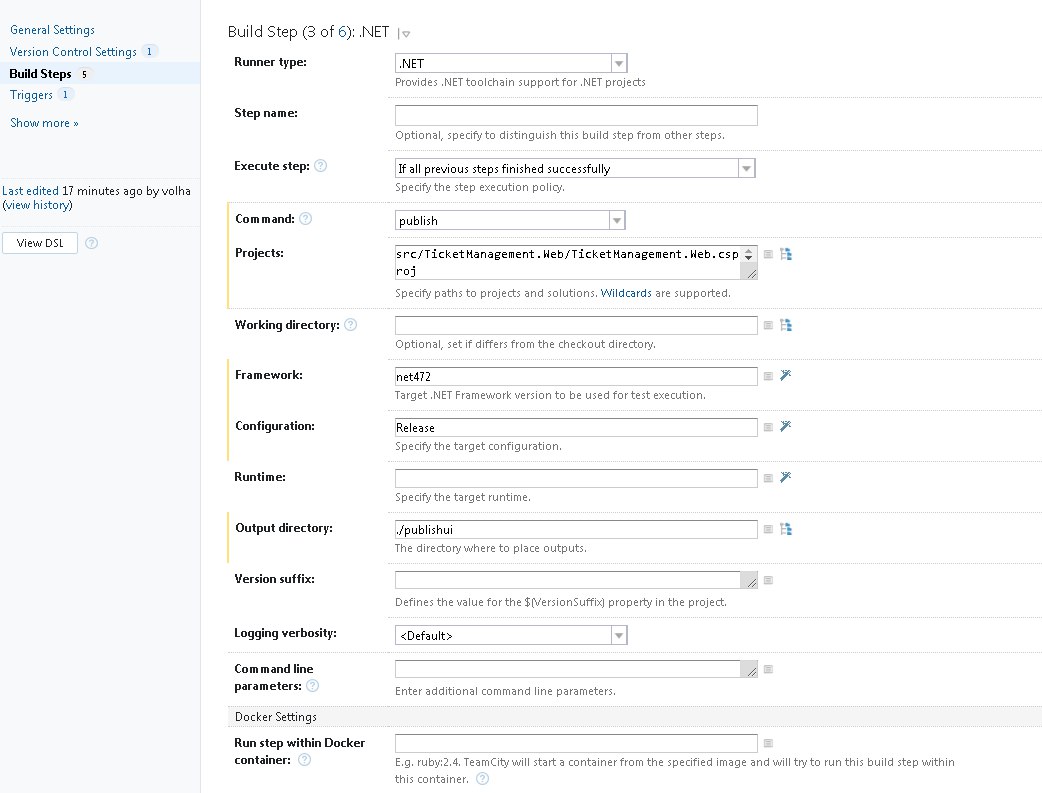Open parameter picker icon for Projects field
The height and width of the screenshot is (793, 1042).
click(x=768, y=254)
